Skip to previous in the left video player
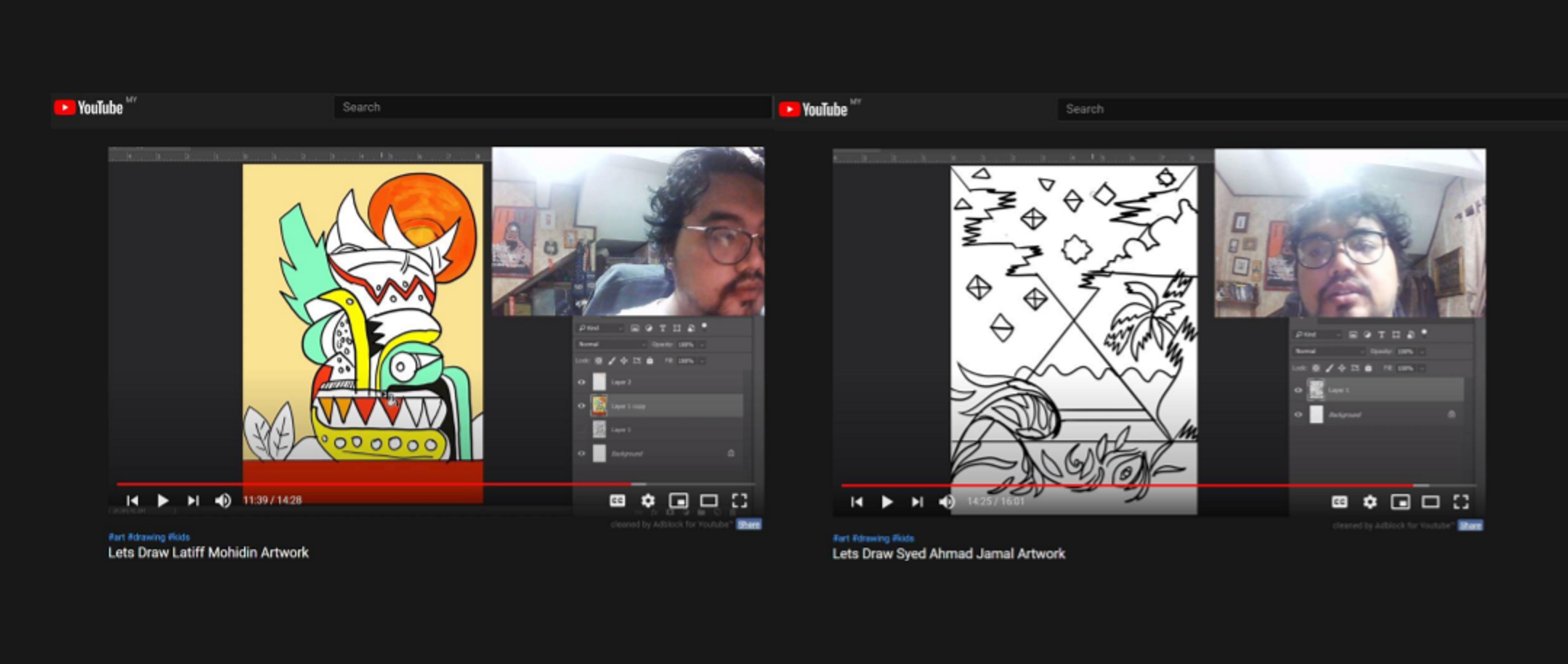This screenshot has width=1568, height=664. [x=132, y=501]
